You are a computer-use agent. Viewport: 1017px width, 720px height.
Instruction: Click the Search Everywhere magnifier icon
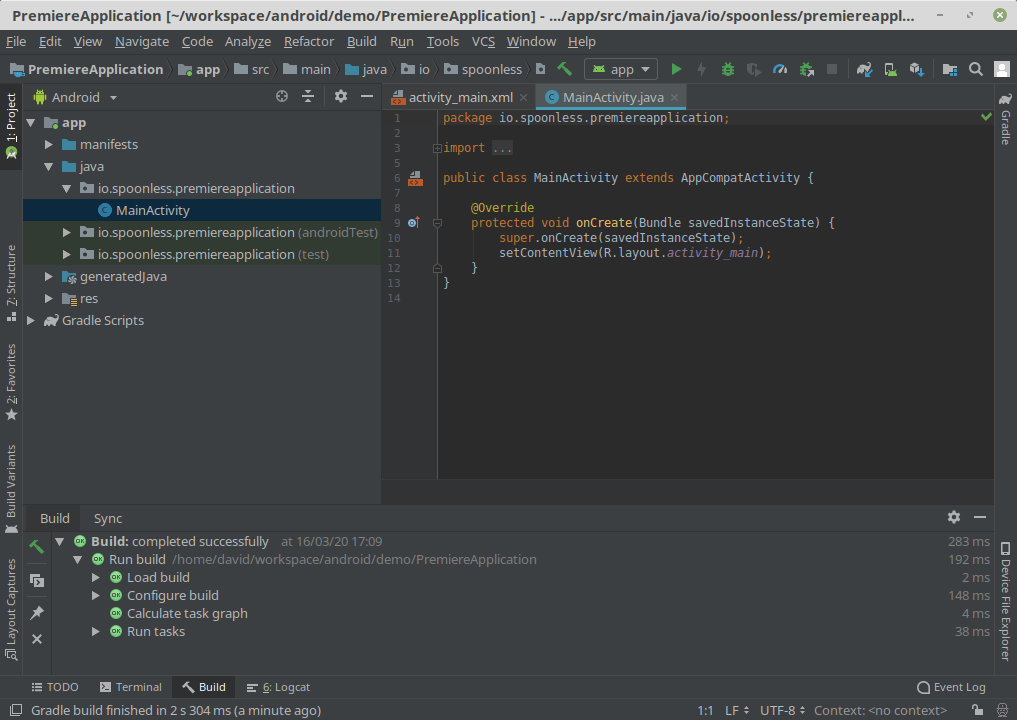click(x=975, y=69)
